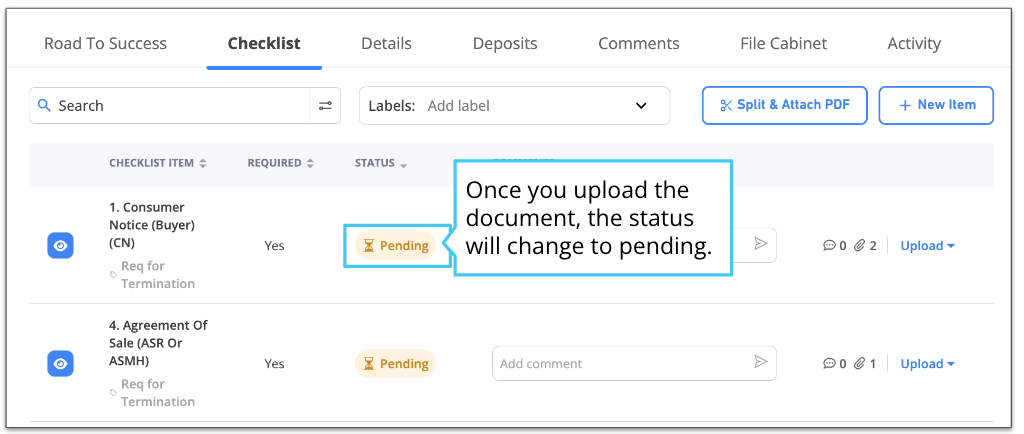1024x434 pixels.
Task: Sort by Required column
Action: 281,163
